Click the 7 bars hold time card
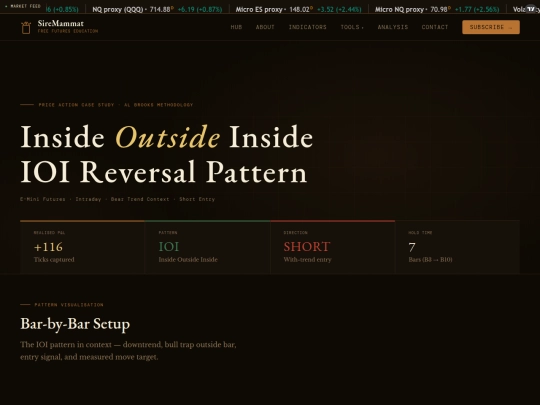The image size is (540, 405). [x=457, y=247]
